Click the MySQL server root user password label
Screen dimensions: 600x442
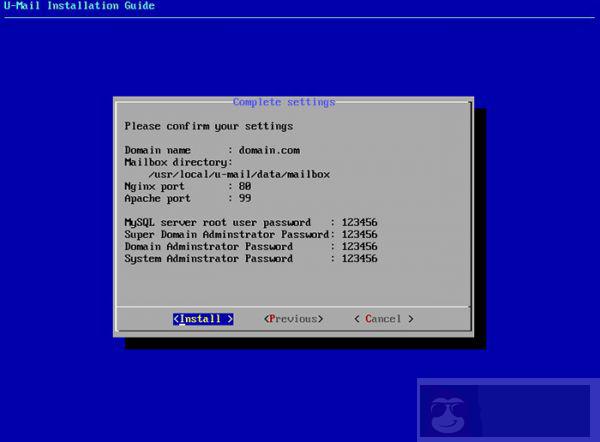click(x=223, y=222)
